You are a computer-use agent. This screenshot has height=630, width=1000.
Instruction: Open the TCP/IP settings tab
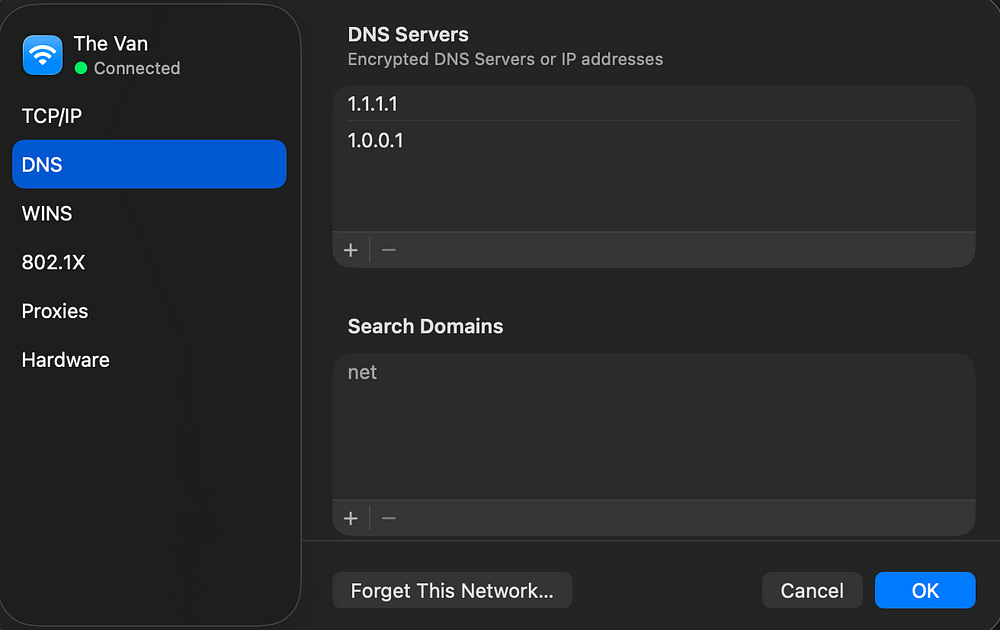(x=52, y=116)
